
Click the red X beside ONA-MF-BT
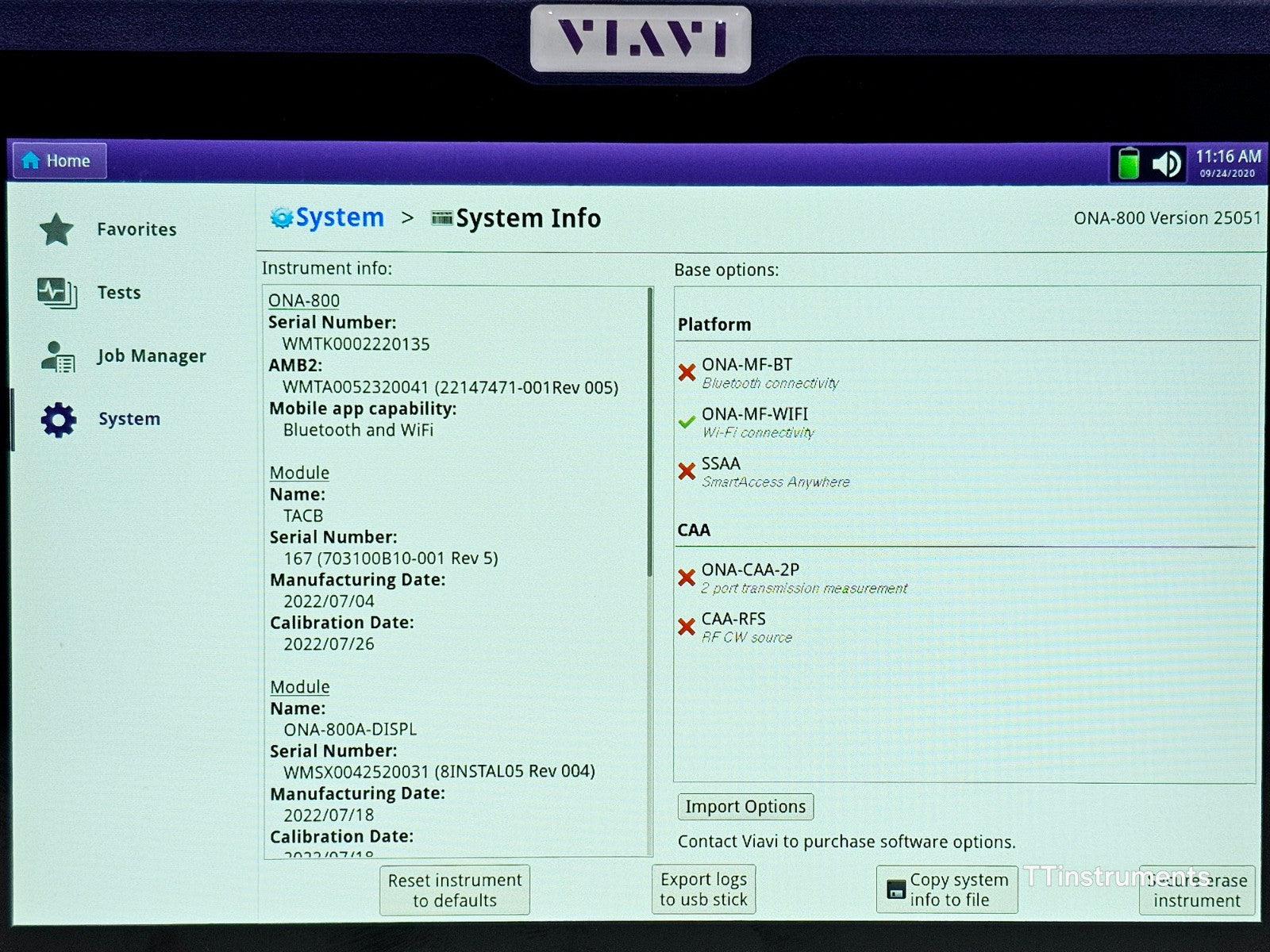687,372
